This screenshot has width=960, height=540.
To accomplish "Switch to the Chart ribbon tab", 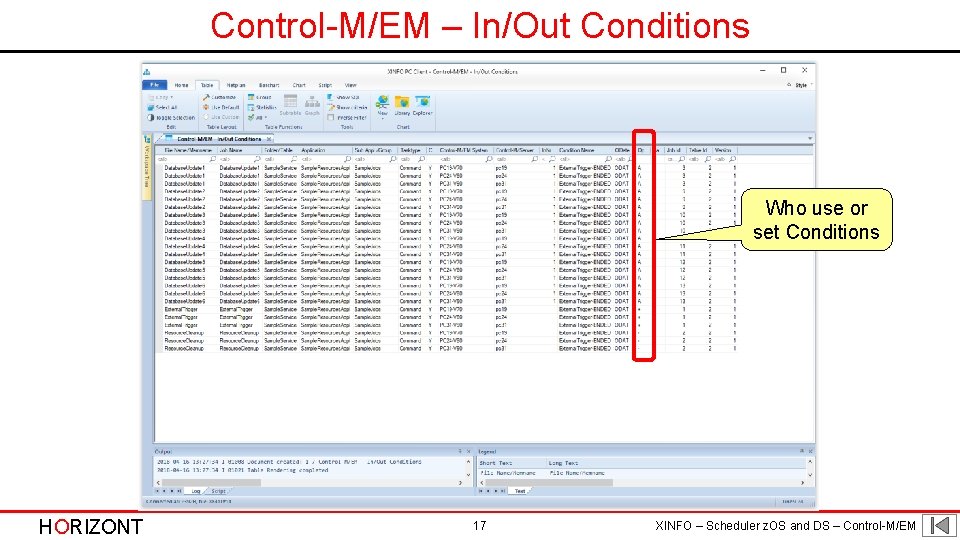I will [299, 86].
